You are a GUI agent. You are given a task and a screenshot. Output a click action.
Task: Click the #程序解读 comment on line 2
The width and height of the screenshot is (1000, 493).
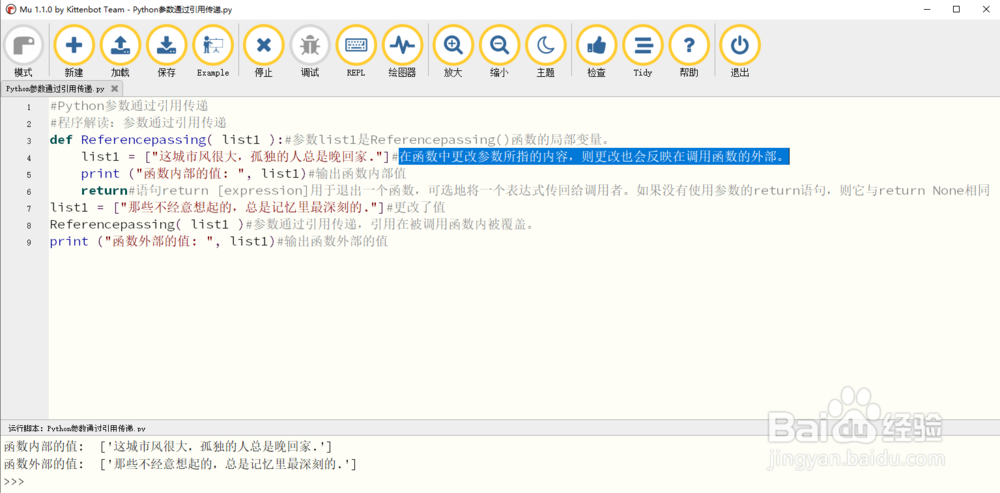(x=138, y=123)
